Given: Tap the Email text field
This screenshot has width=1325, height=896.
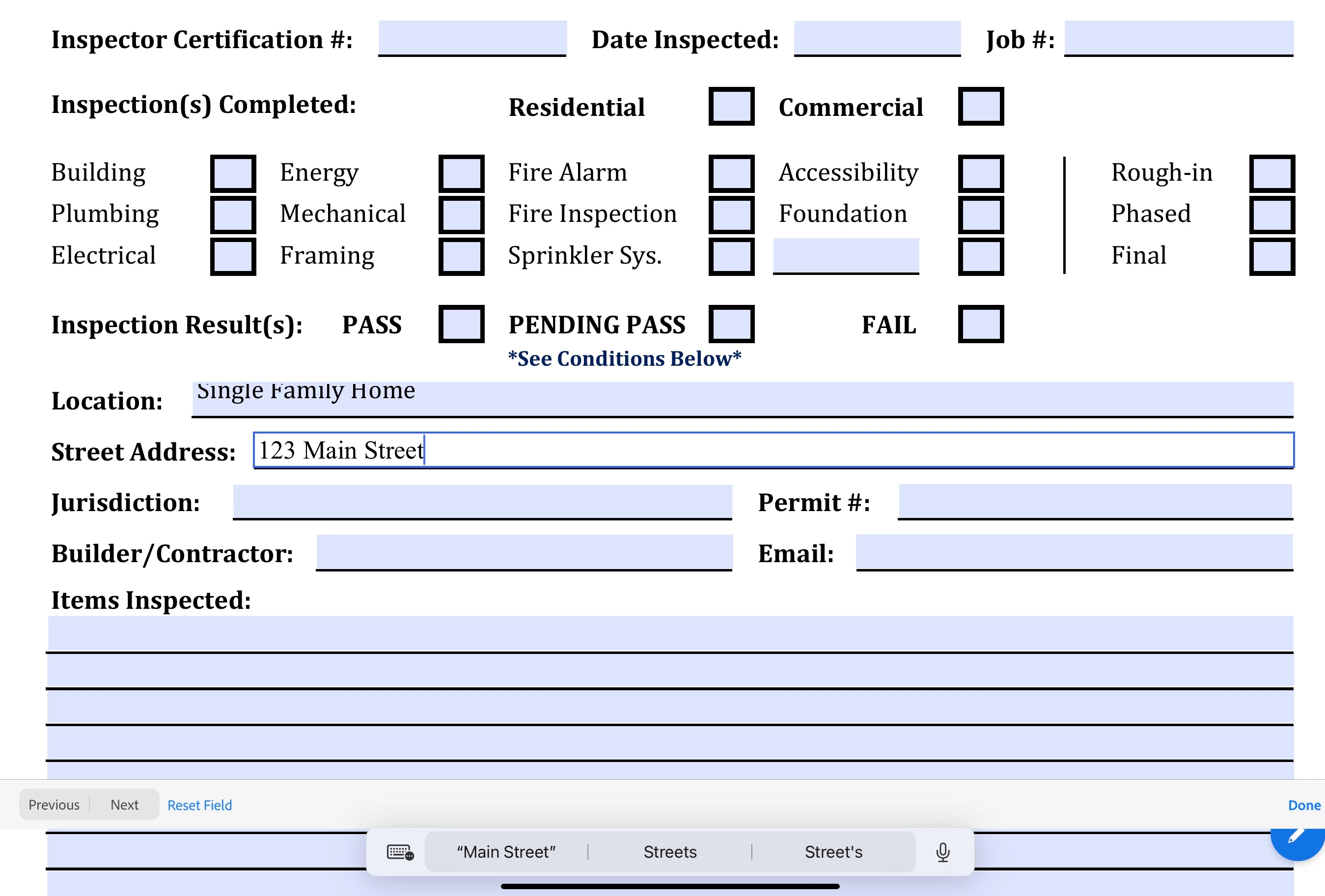Looking at the screenshot, I should pos(1074,552).
